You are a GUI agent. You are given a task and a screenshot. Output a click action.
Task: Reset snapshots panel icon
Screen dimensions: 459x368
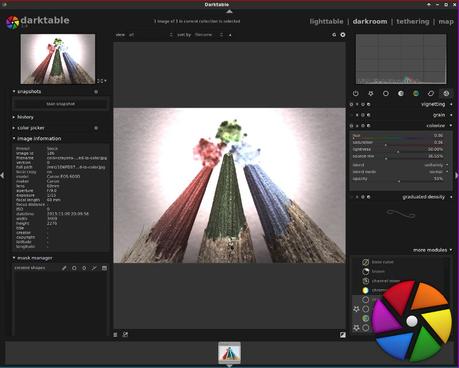pyautogui.click(x=96, y=92)
